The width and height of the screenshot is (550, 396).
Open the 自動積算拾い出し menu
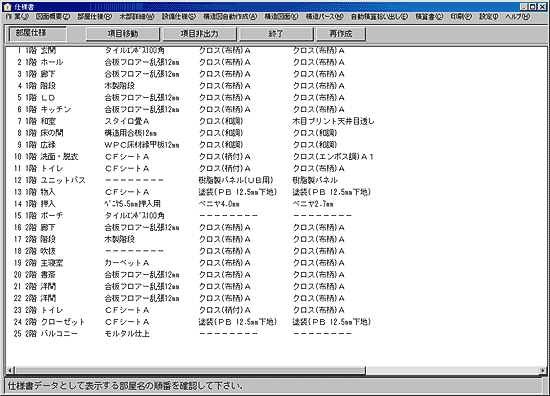point(380,16)
